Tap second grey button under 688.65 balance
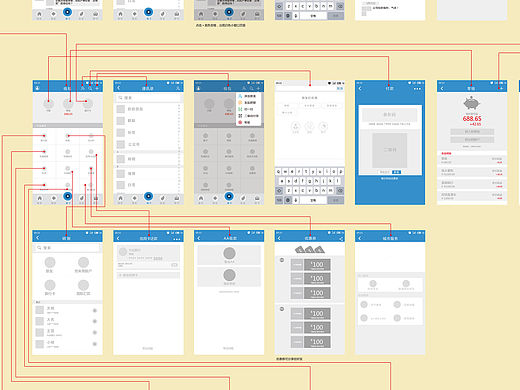This screenshot has height=390, width=520. (x=472, y=140)
